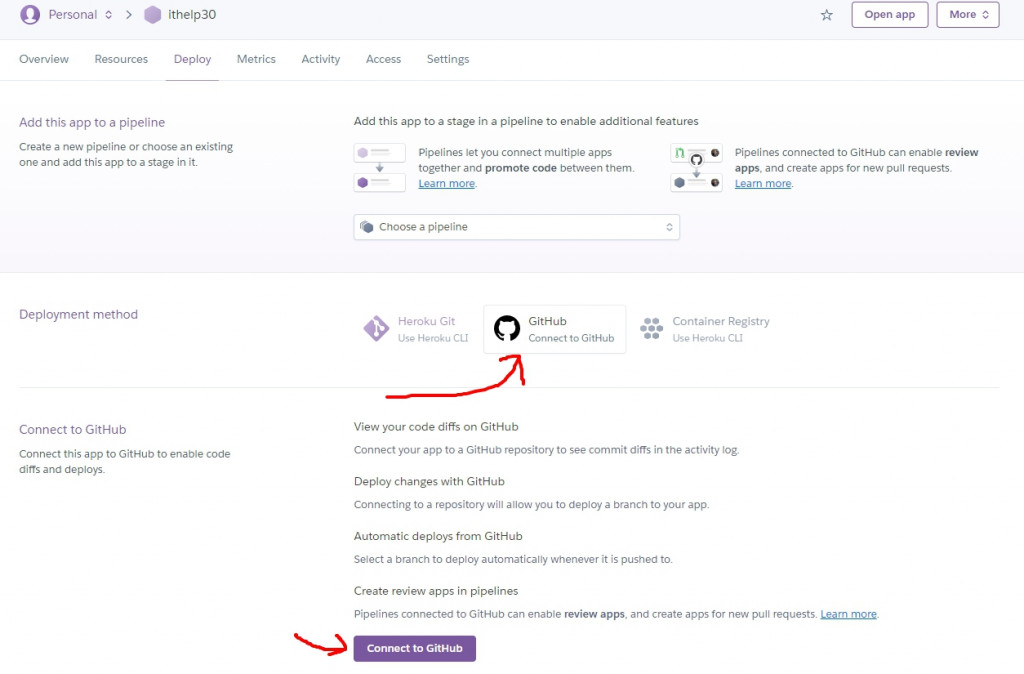Click the Personal account avatar icon
This screenshot has height=674, width=1024.
(30, 14)
